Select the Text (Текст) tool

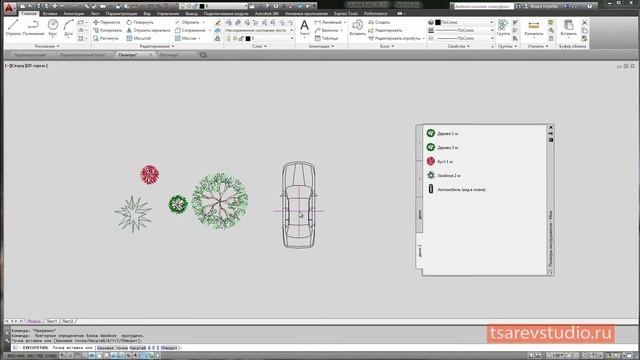(304, 29)
